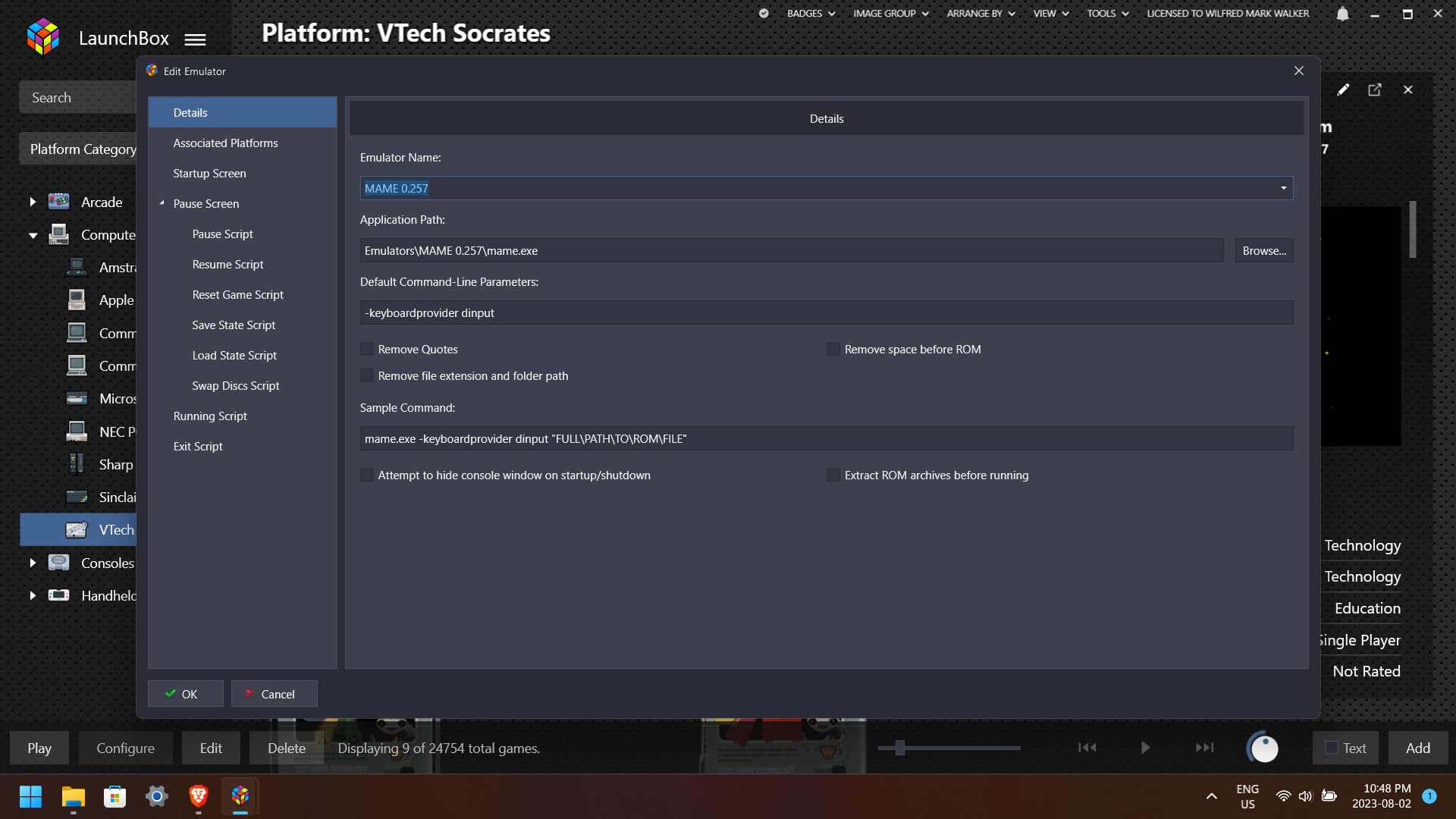Click the Handhelds category icon

(x=58, y=595)
